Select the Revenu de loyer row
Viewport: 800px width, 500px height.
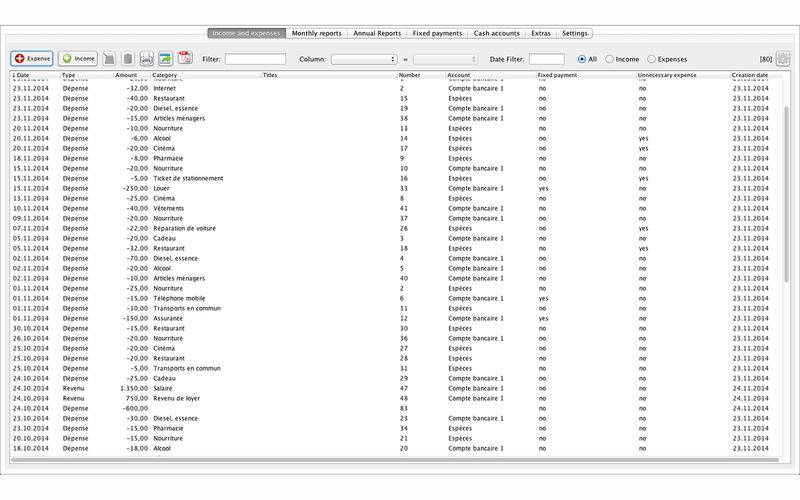(396, 398)
